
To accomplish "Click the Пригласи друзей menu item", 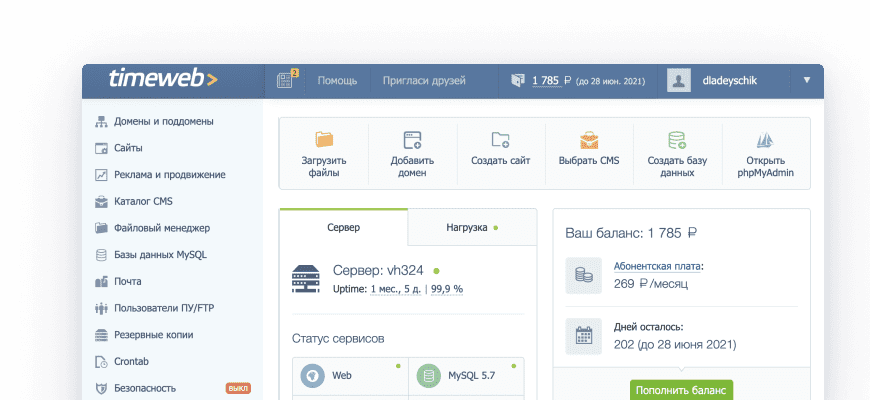I will [424, 80].
